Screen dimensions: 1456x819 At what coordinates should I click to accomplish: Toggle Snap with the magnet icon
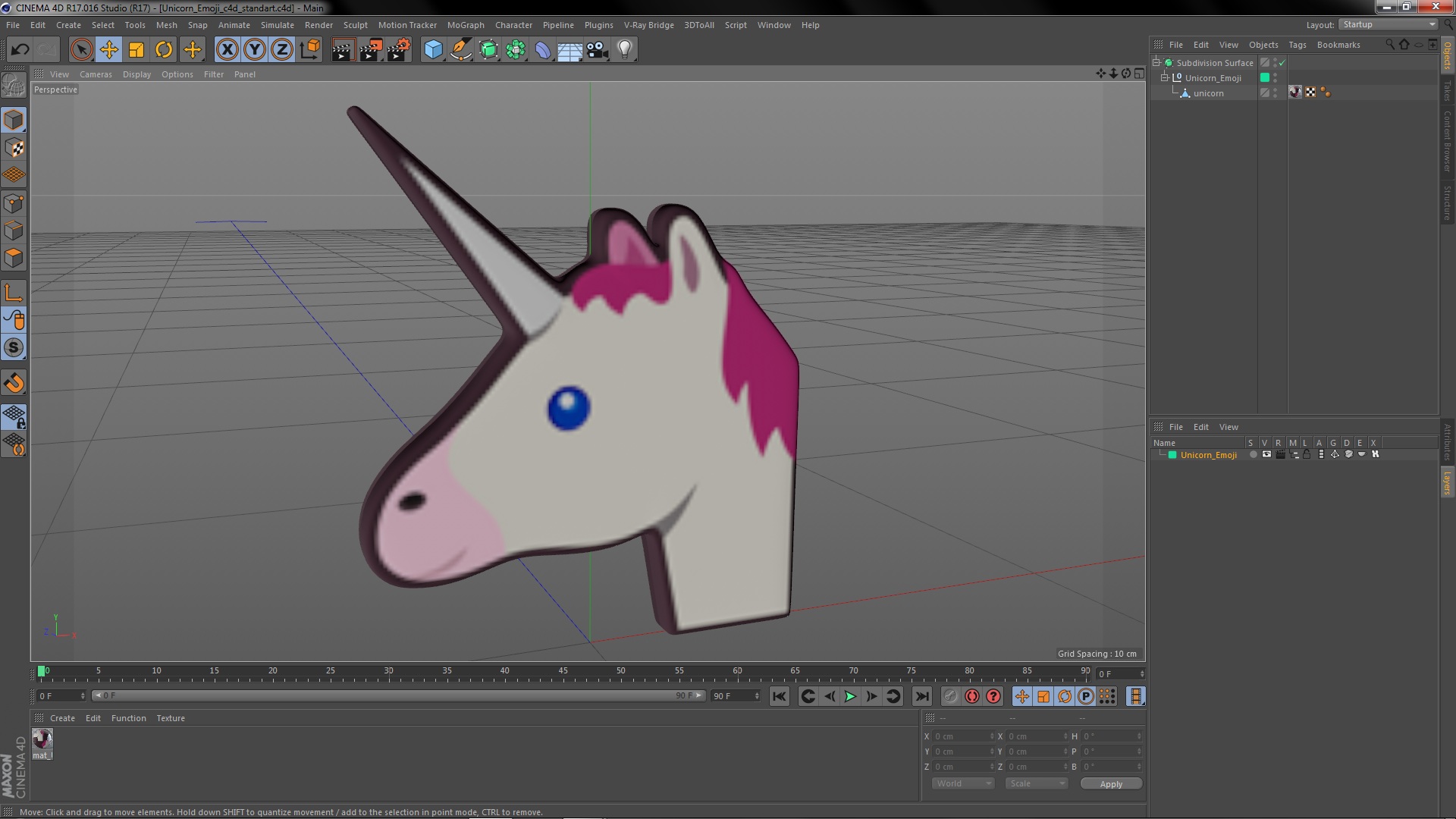point(14,383)
